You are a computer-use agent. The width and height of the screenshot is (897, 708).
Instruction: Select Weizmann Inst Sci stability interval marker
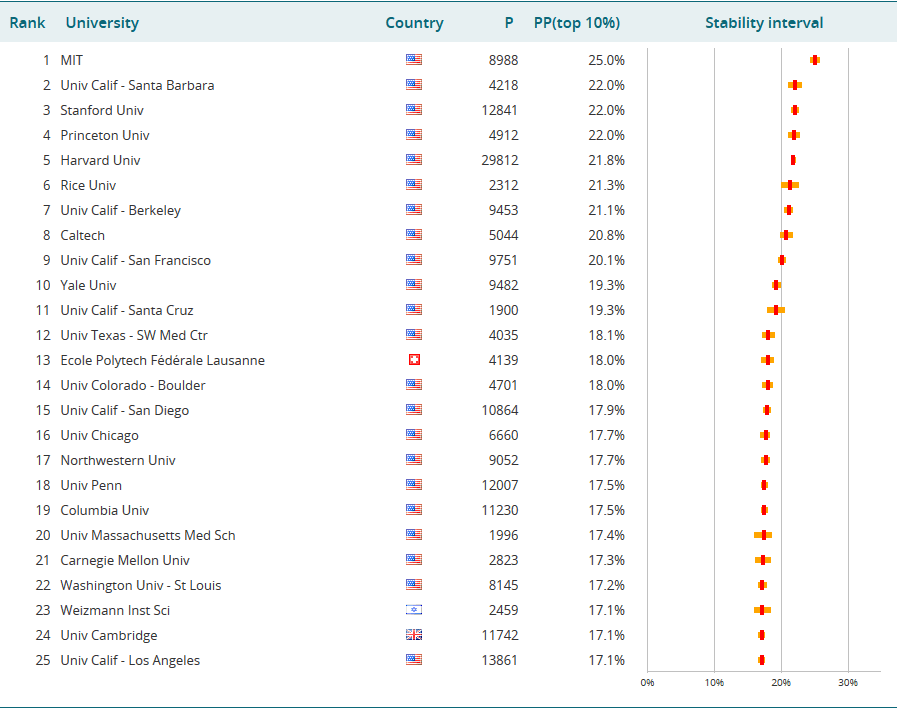[762, 610]
